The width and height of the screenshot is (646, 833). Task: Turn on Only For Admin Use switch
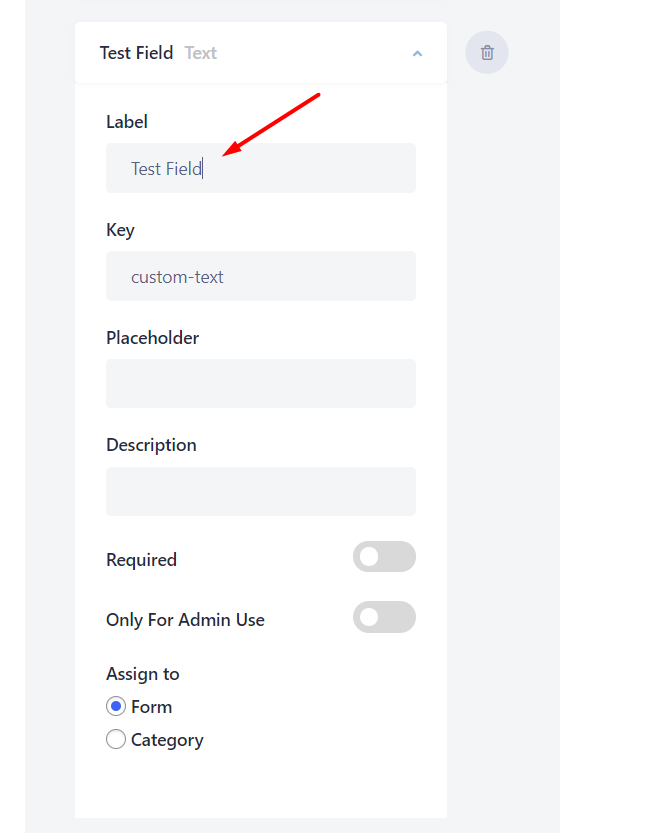tap(384, 617)
